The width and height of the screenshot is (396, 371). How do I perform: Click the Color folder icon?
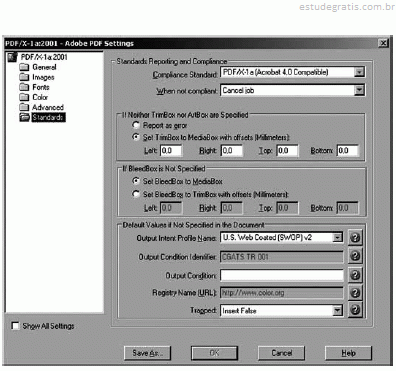pos(24,97)
